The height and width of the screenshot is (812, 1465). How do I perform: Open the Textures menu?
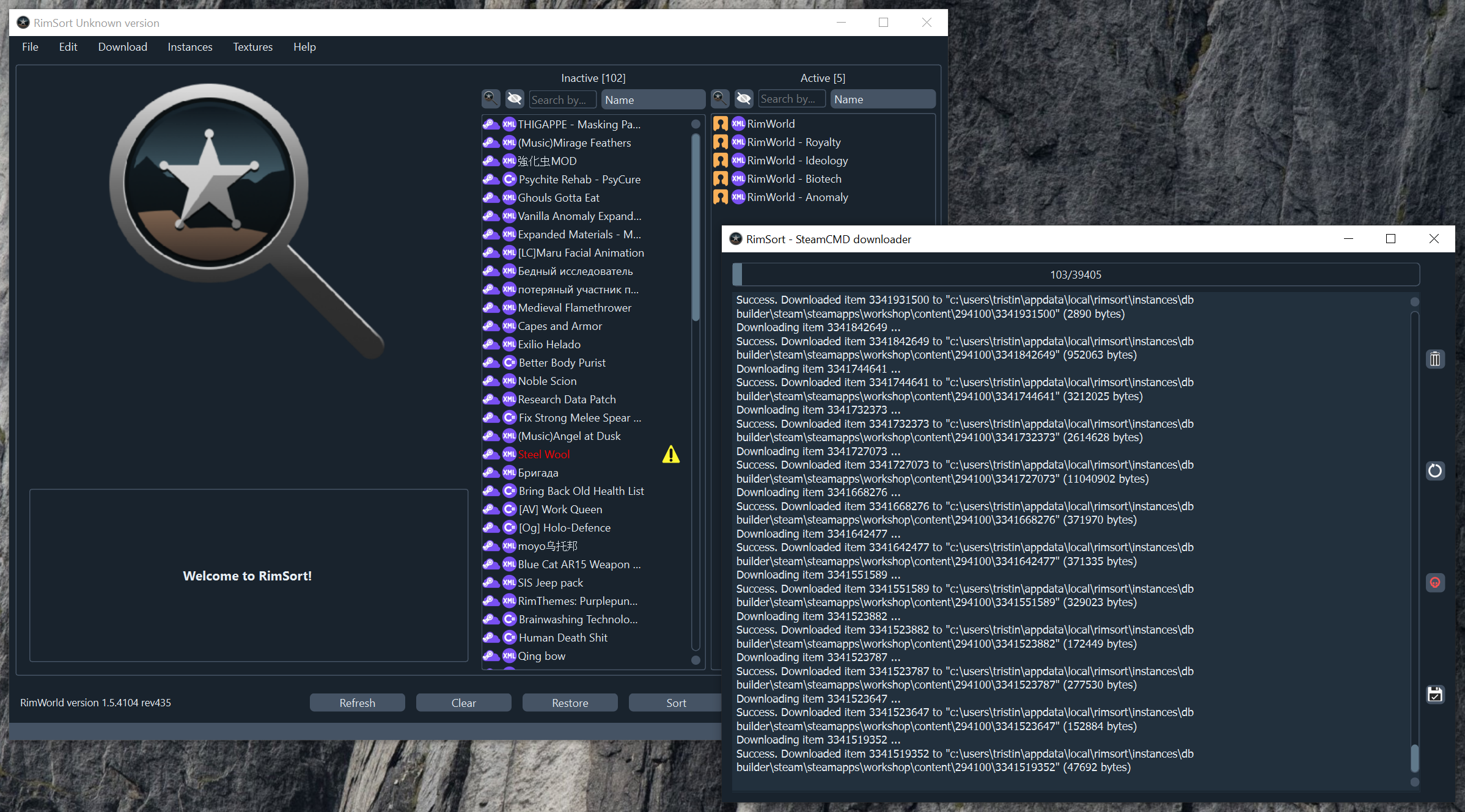252,47
